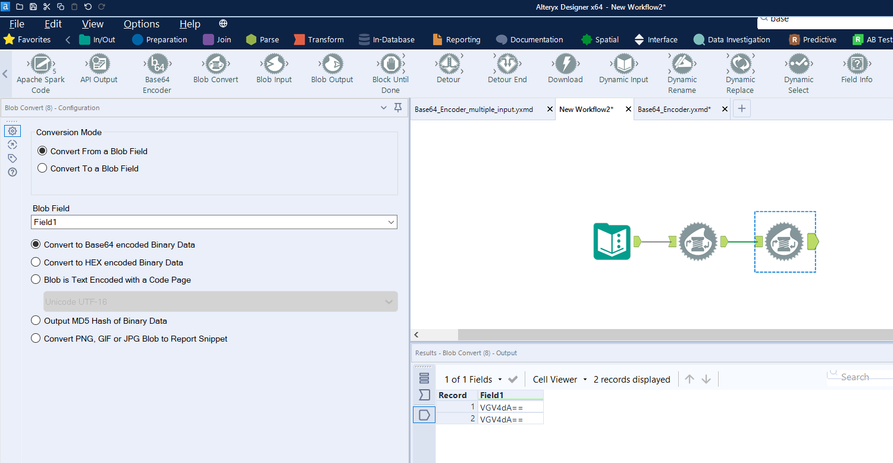Open the Blob Field dropdown showing Field1

(214, 222)
